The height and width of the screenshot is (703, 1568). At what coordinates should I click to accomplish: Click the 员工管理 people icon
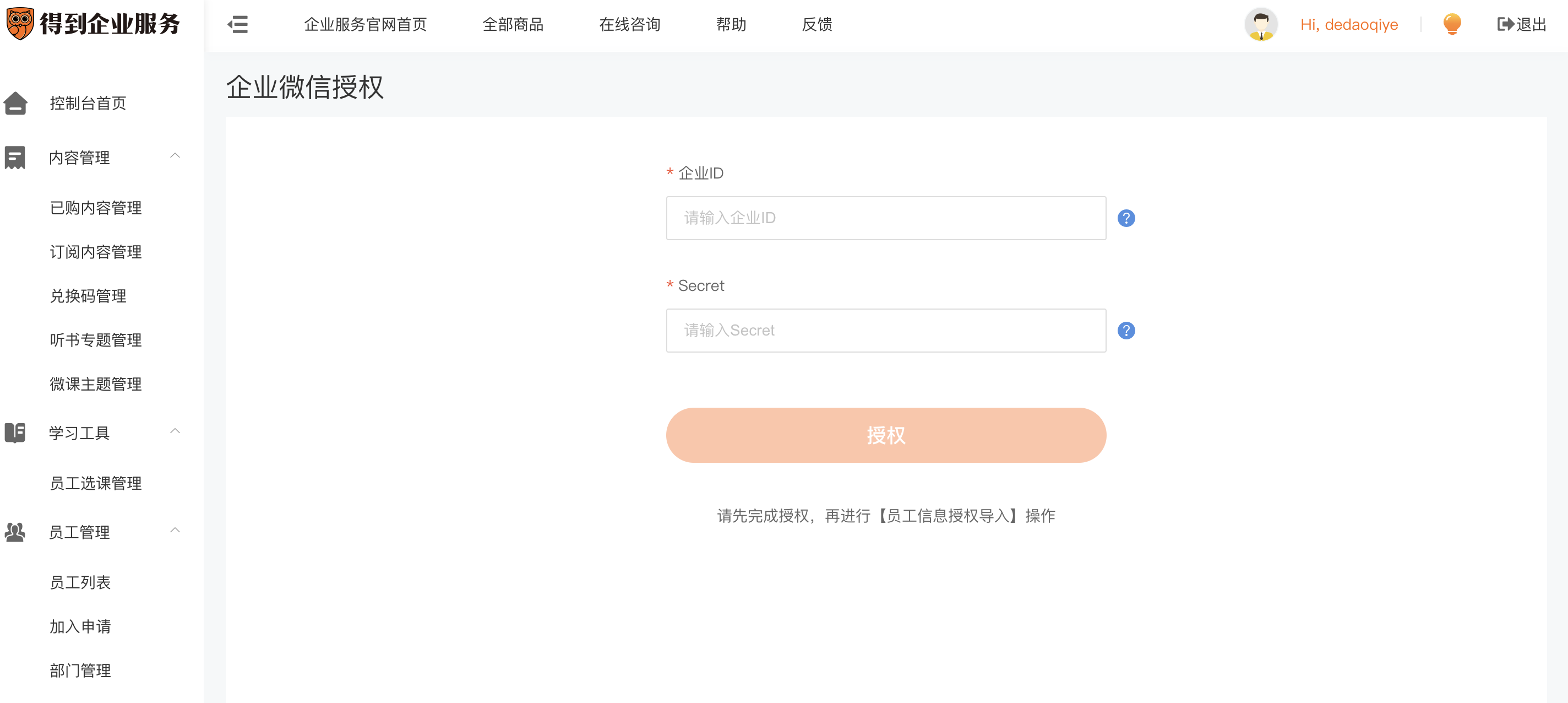(15, 532)
